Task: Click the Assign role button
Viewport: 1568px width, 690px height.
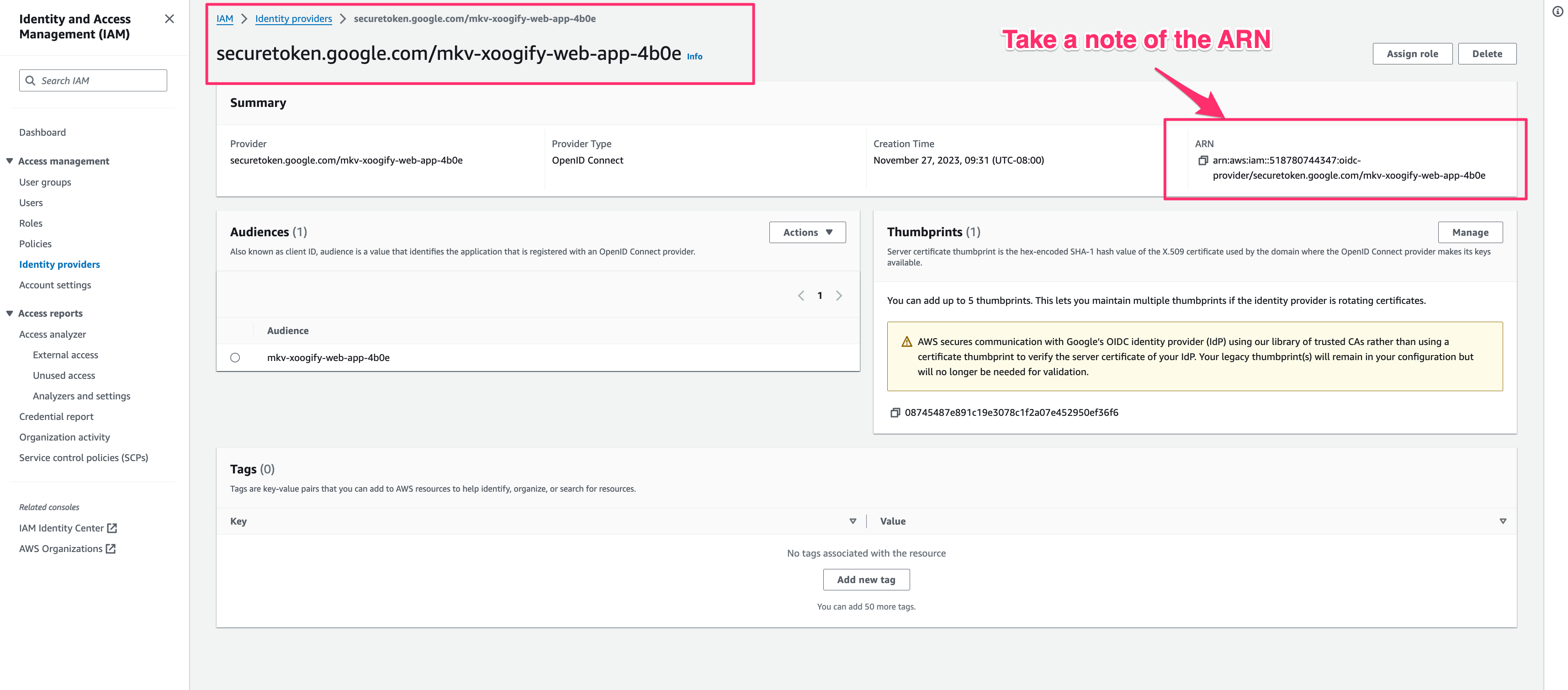Action: click(x=1412, y=53)
